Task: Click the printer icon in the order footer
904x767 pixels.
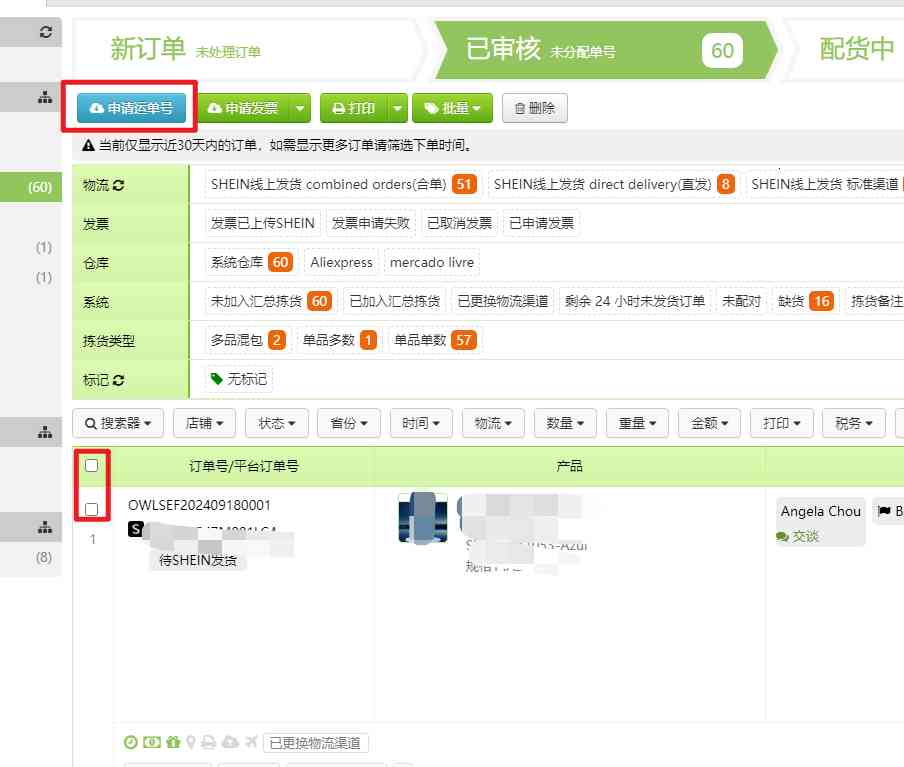Action: (210, 742)
